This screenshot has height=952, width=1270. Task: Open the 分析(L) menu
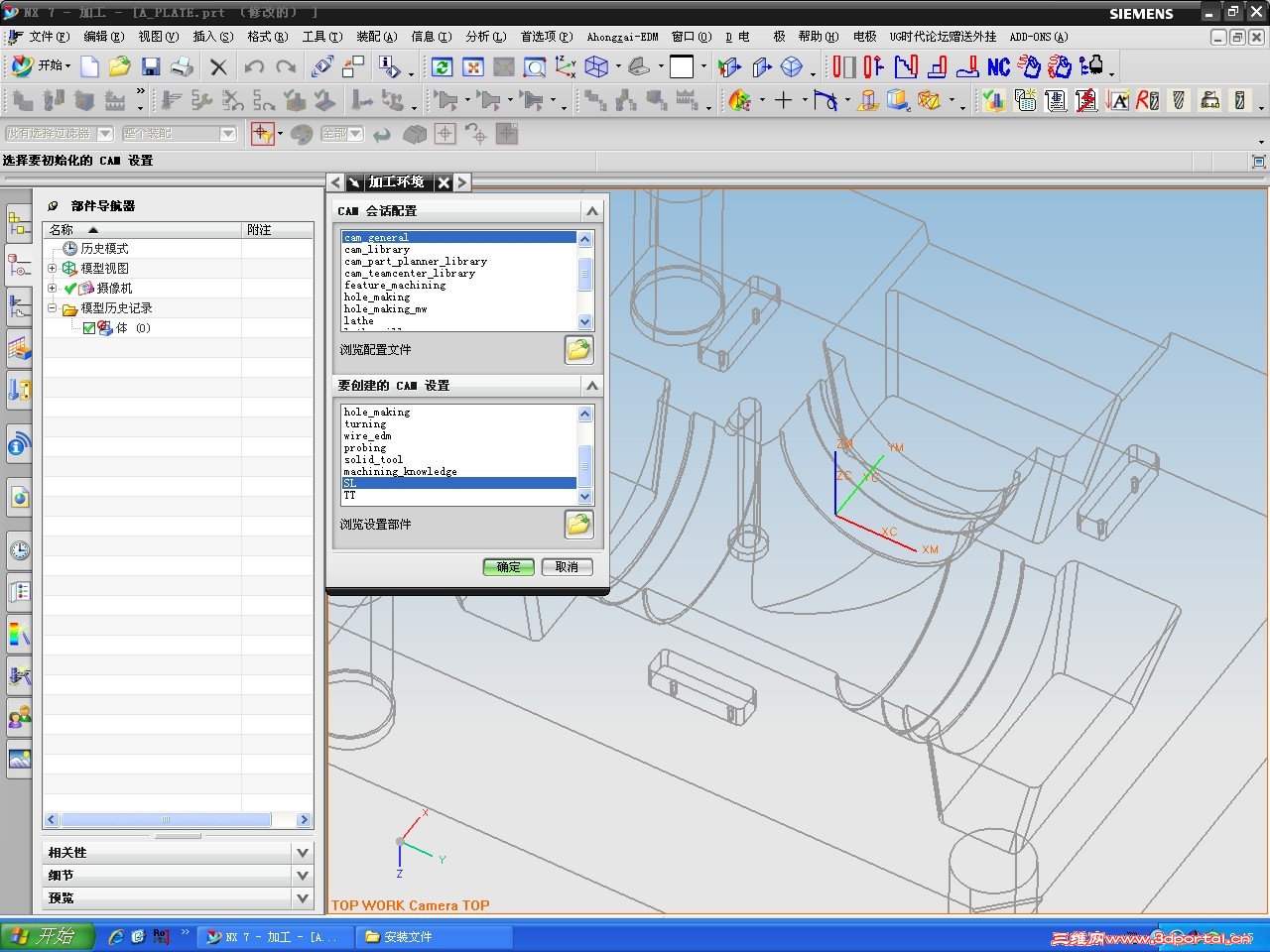coord(485,37)
